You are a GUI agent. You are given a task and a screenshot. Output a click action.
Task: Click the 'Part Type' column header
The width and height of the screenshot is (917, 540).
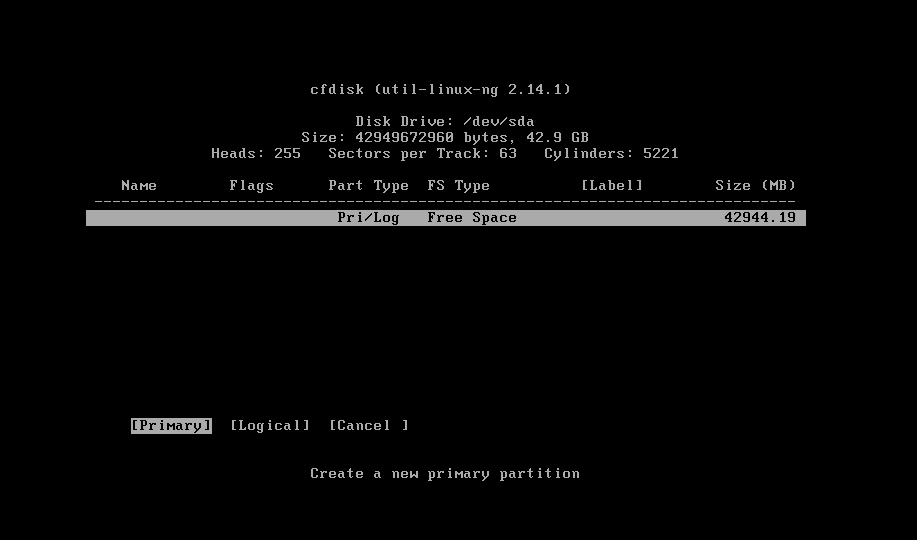(368, 185)
